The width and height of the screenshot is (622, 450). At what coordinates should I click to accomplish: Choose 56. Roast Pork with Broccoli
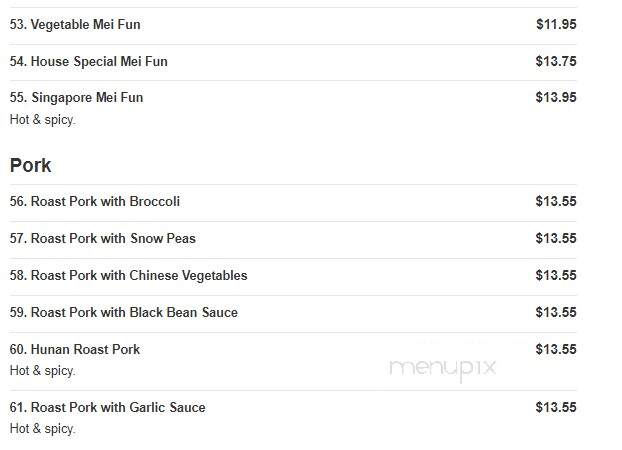pos(95,202)
